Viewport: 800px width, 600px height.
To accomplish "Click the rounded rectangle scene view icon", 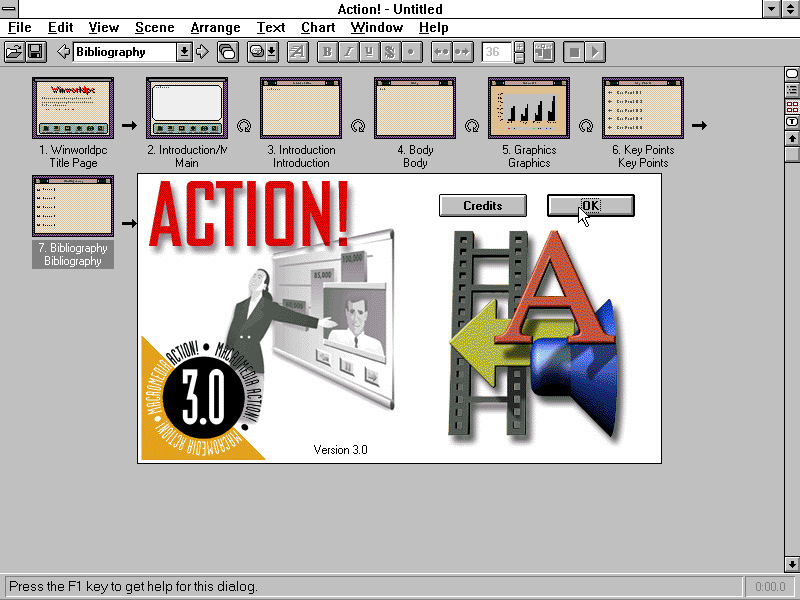I will coord(792,74).
